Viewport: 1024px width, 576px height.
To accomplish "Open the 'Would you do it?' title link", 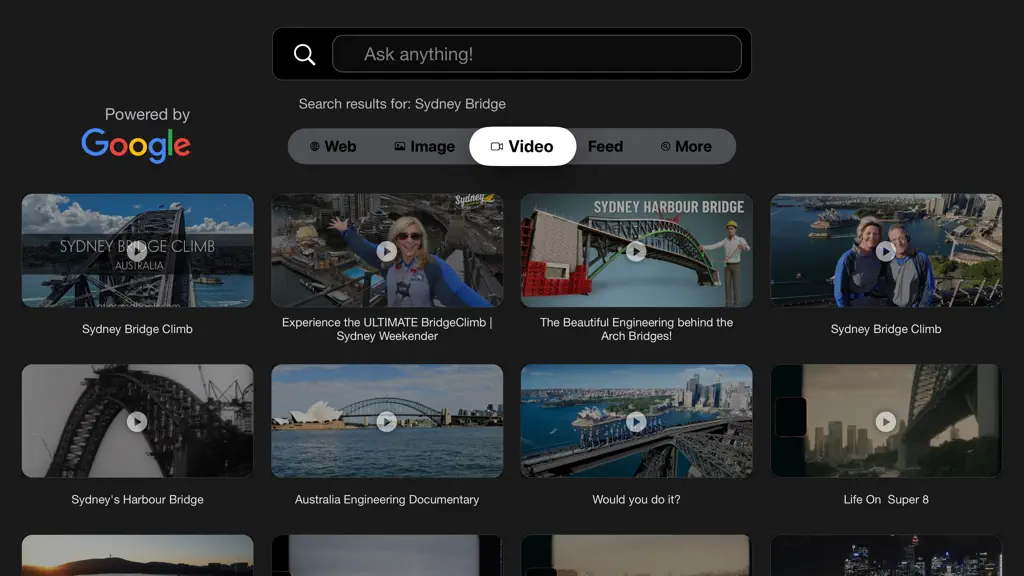I will coord(636,500).
